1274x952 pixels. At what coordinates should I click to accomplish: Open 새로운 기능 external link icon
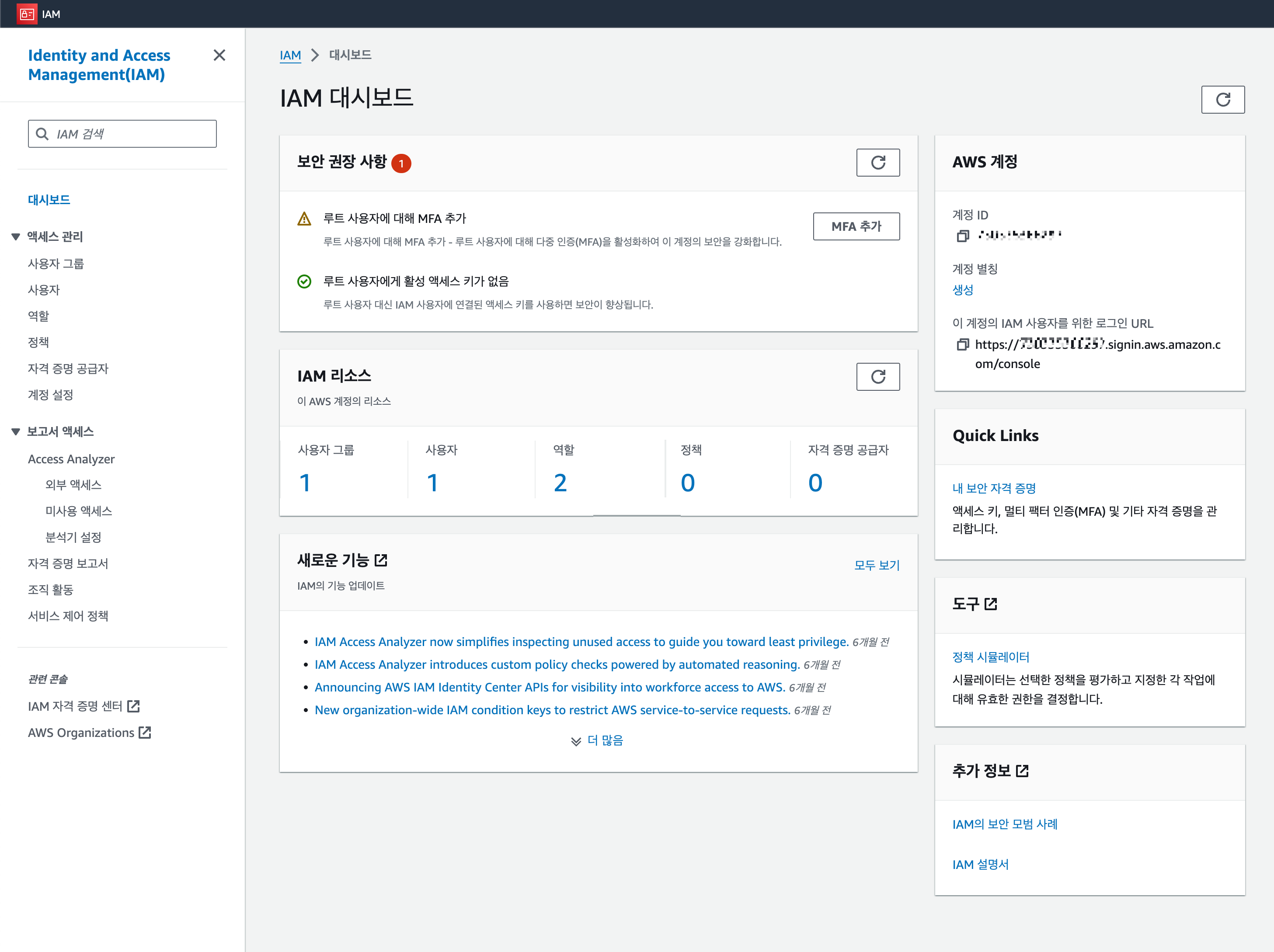click(x=381, y=560)
